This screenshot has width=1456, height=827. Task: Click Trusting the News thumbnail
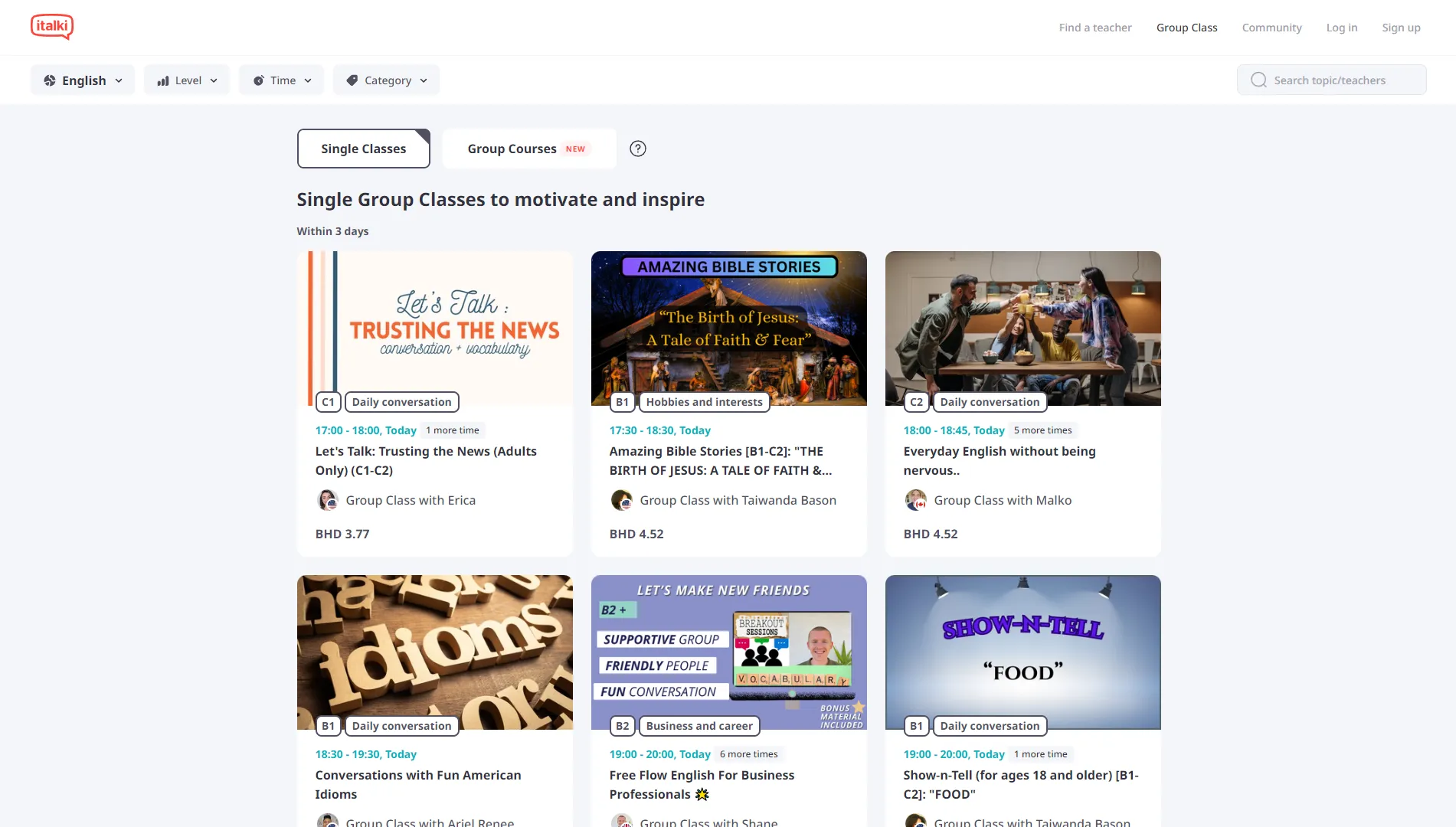point(435,329)
